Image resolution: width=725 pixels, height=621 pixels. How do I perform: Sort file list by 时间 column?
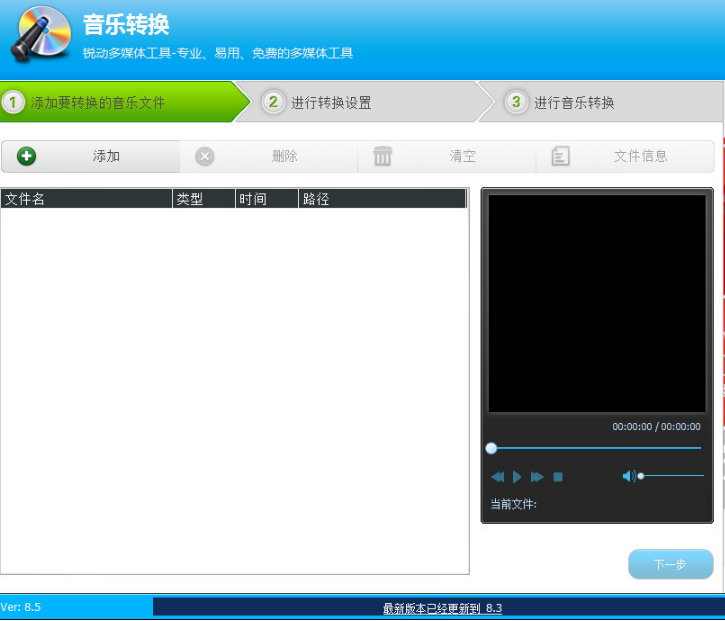pos(266,199)
